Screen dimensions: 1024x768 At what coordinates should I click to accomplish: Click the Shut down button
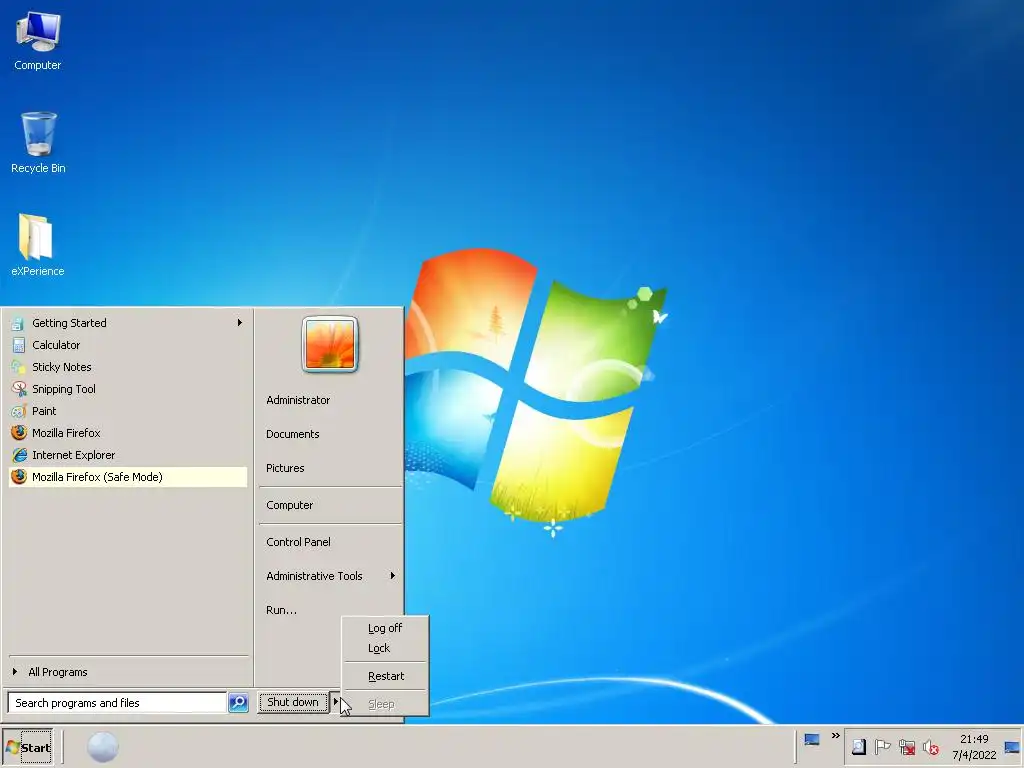point(293,703)
